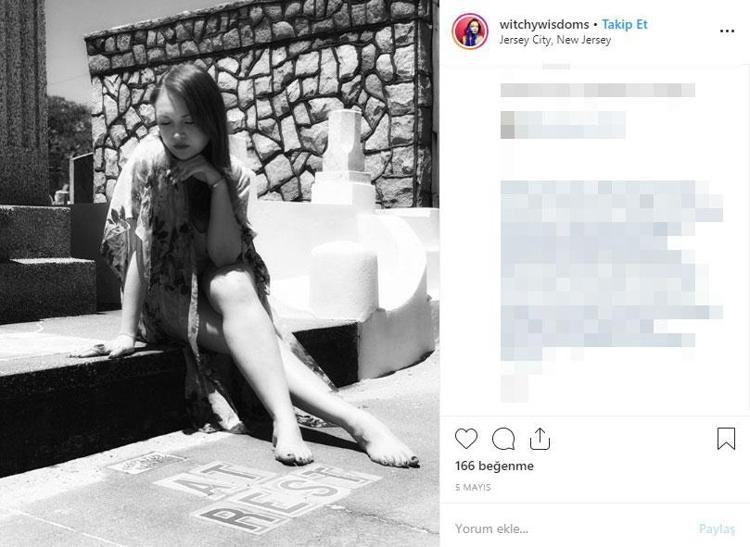Follow the account with Takip Et
This screenshot has height=547, width=750.
(625, 24)
